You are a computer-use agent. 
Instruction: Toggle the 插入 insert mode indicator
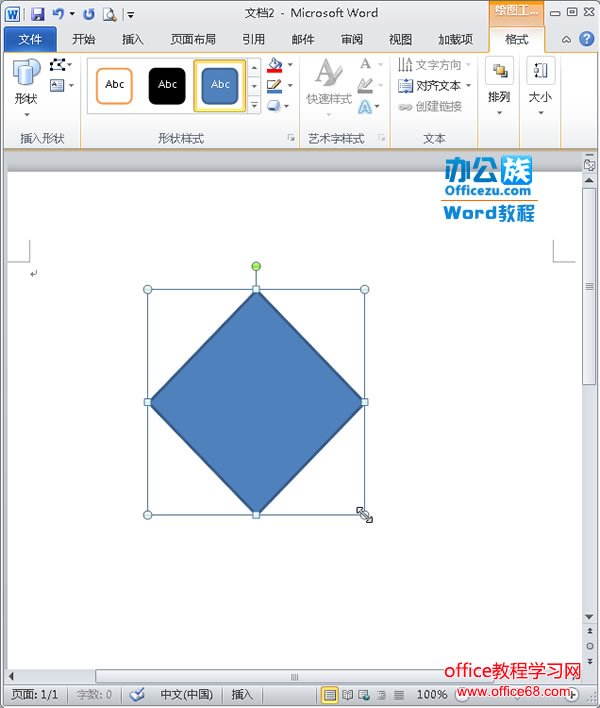coord(242,694)
